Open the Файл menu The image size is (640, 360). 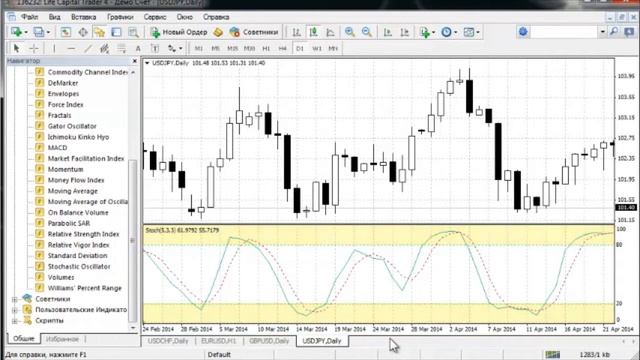(30, 17)
